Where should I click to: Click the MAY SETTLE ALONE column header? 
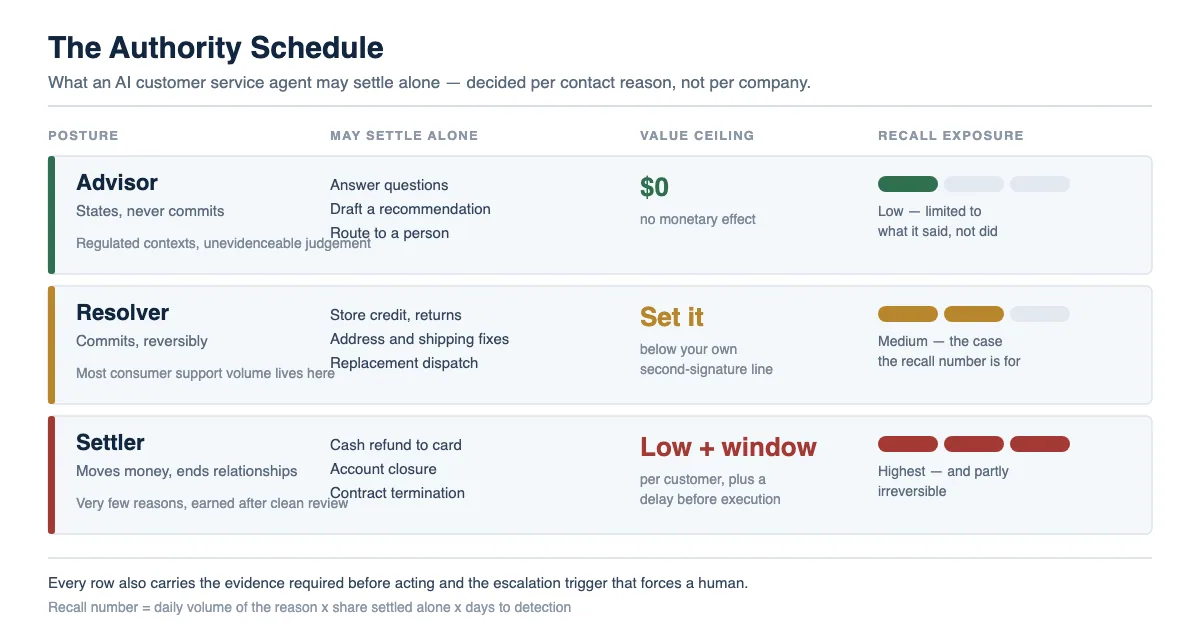pyautogui.click(x=404, y=136)
